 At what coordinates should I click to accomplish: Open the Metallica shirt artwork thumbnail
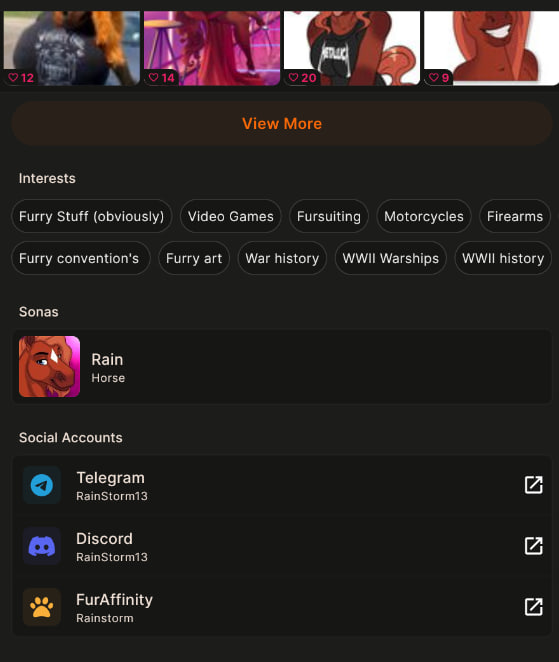click(x=352, y=48)
